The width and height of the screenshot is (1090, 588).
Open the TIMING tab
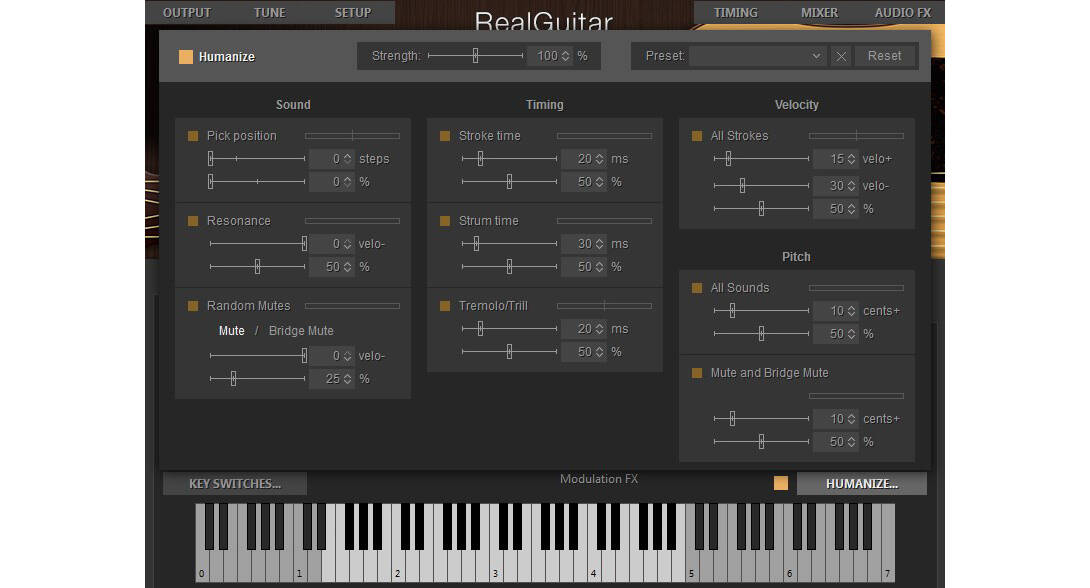735,13
